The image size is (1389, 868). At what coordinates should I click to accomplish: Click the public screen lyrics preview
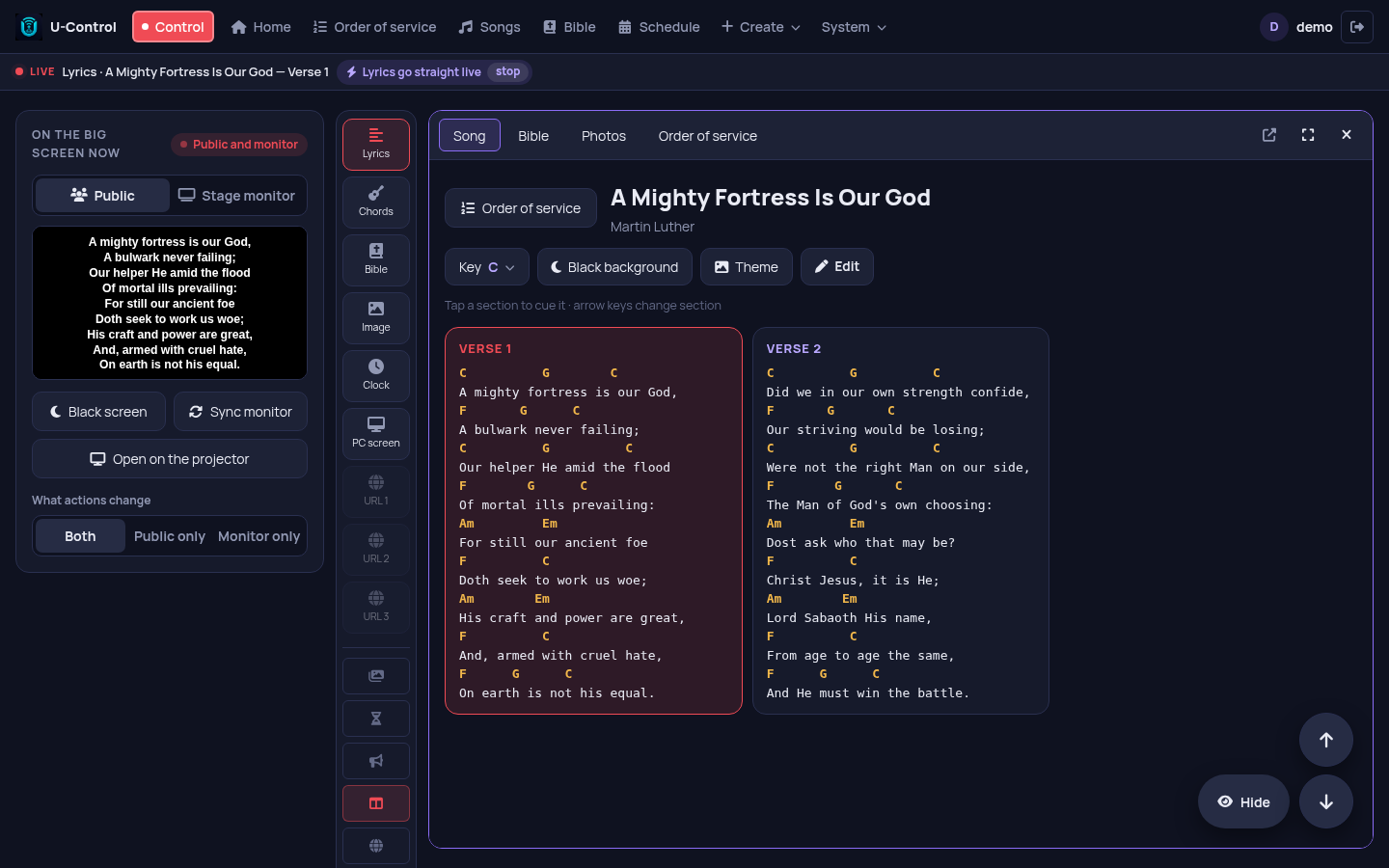click(170, 303)
